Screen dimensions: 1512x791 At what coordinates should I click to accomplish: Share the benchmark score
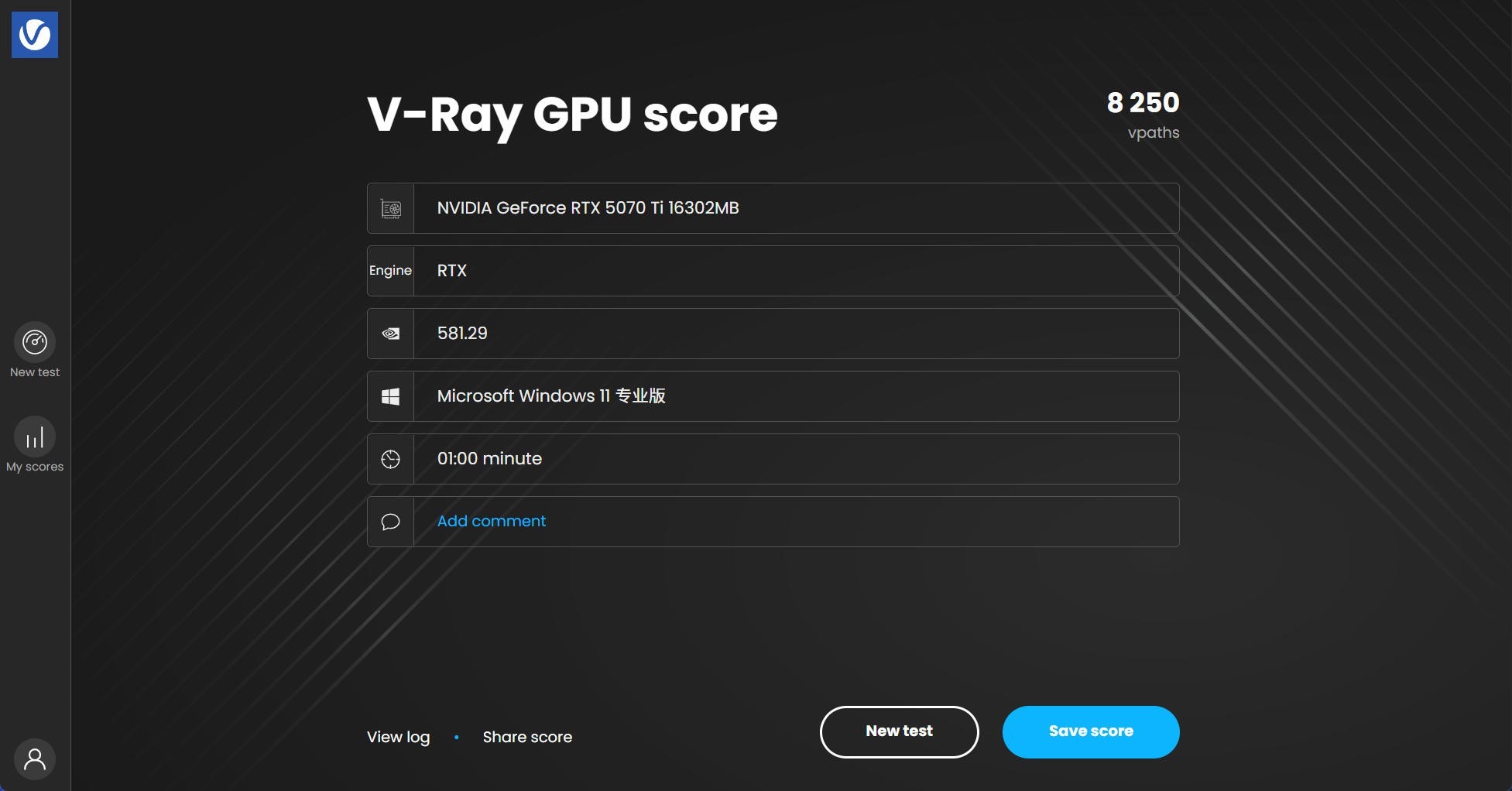pos(527,736)
